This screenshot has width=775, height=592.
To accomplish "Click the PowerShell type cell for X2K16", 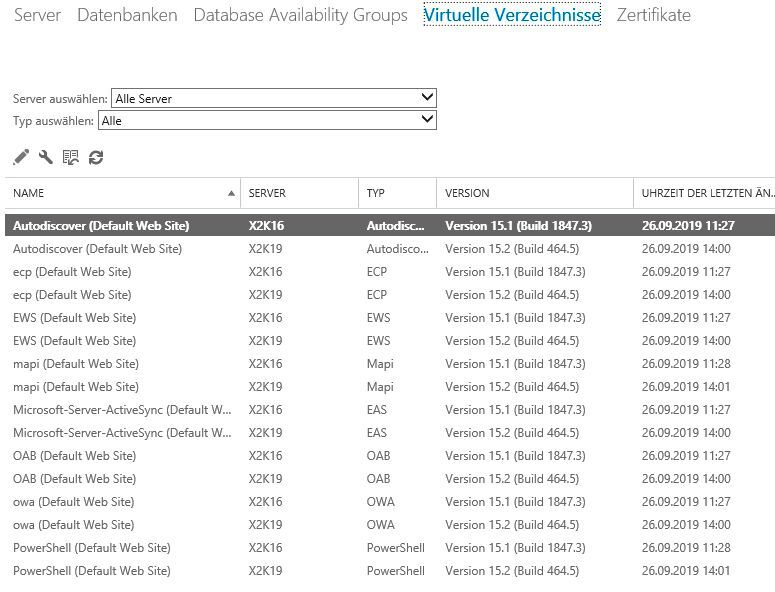I will (x=395, y=548).
